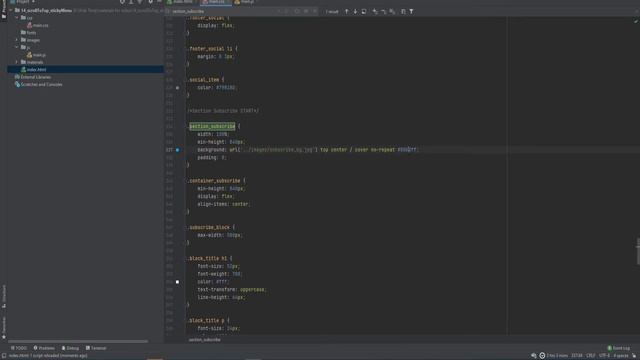Click UTF-8 encoding in status bar

pos(604,356)
